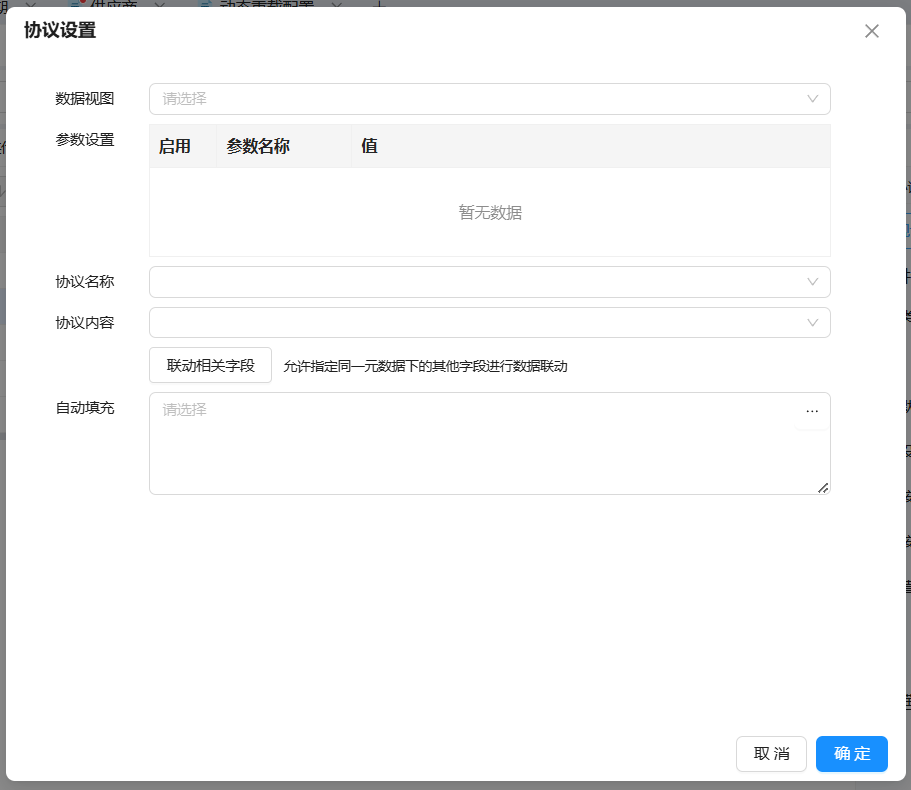This screenshot has height=790, width=911.
Task: Click the 协议设置 dialog title
Action: tap(60, 30)
